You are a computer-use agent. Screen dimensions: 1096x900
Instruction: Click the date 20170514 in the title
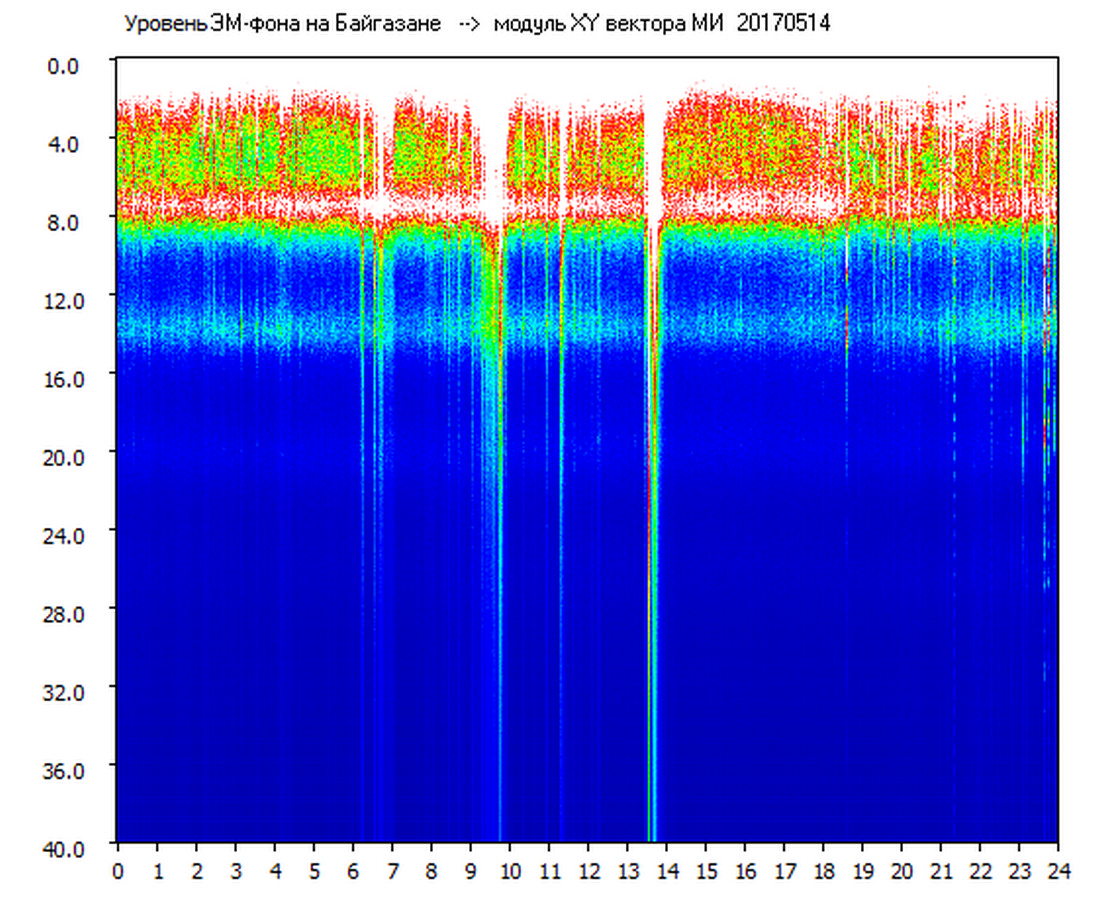coord(783,23)
